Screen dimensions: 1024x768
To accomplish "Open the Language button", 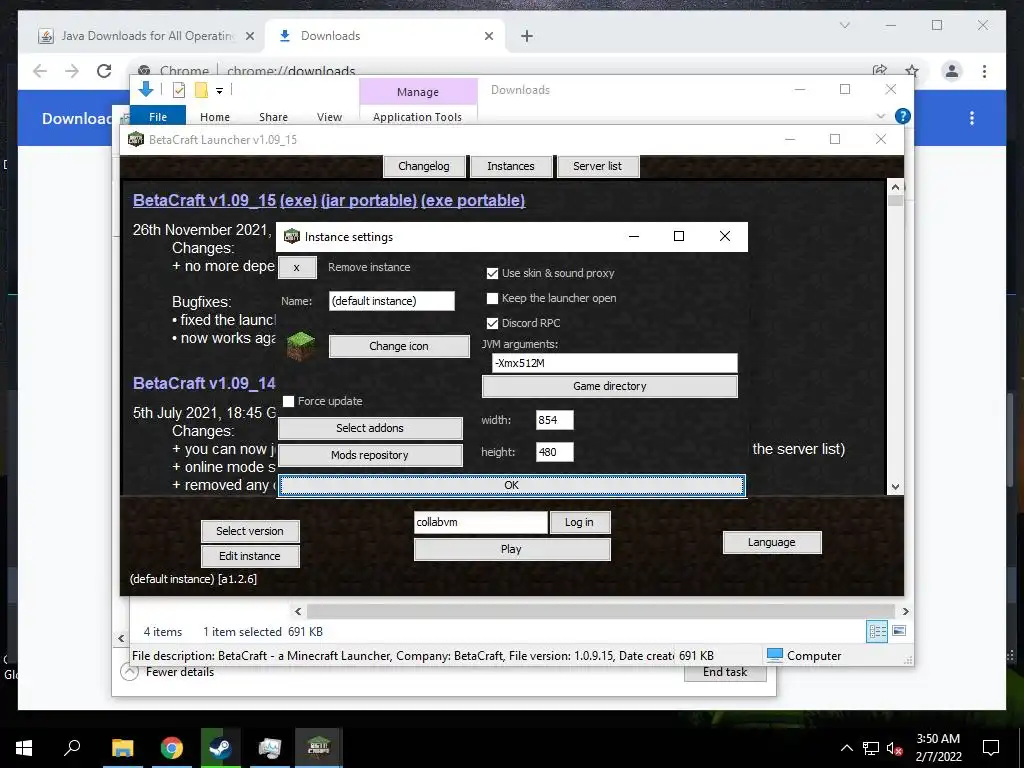I will (771, 543).
